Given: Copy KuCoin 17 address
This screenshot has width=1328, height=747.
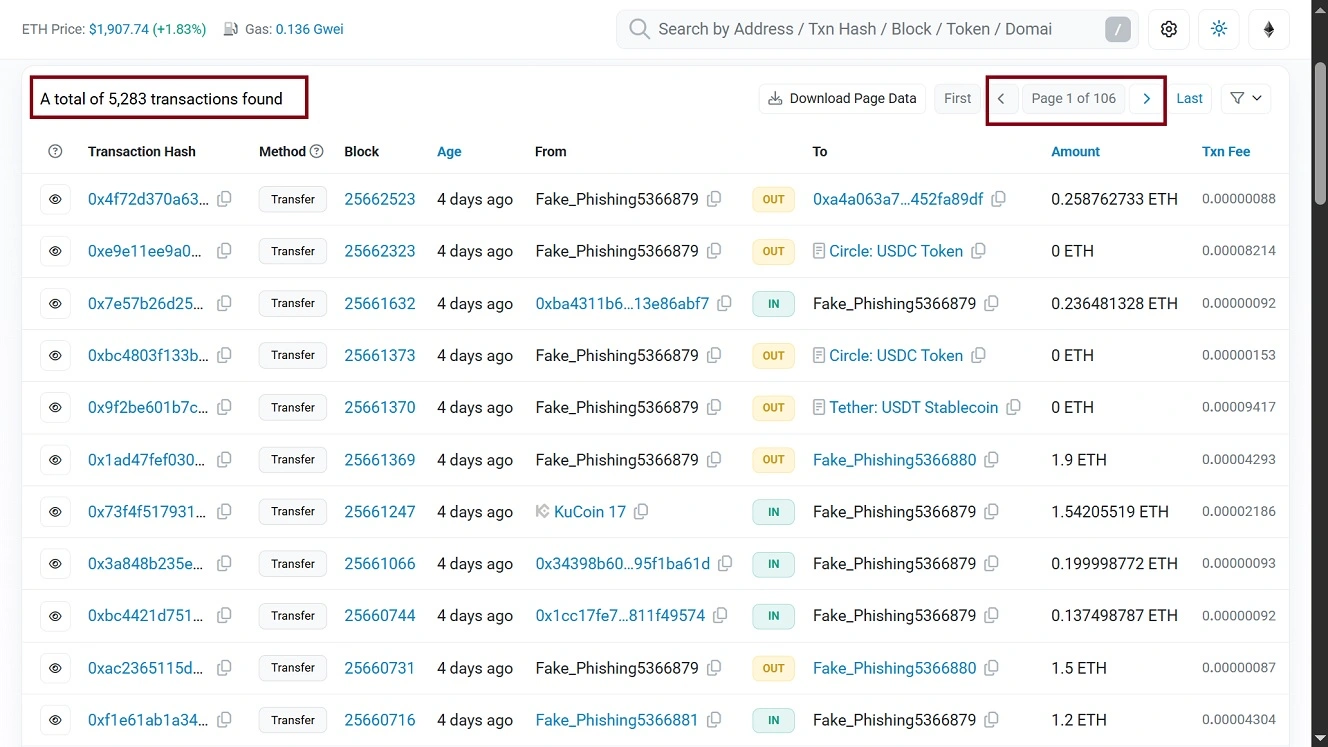Looking at the screenshot, I should 641,511.
